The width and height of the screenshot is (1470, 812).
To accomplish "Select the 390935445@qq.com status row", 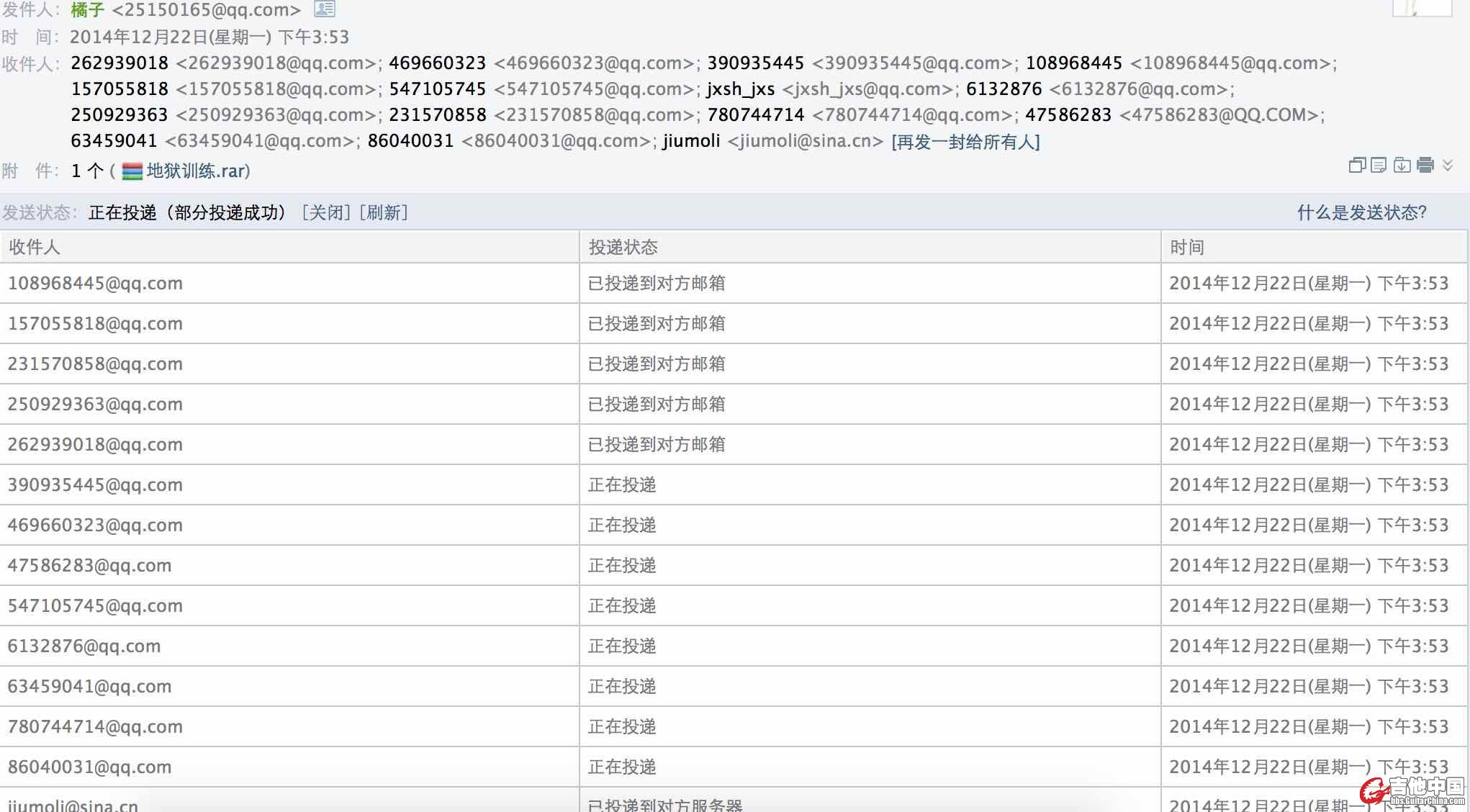I will [x=95, y=485].
